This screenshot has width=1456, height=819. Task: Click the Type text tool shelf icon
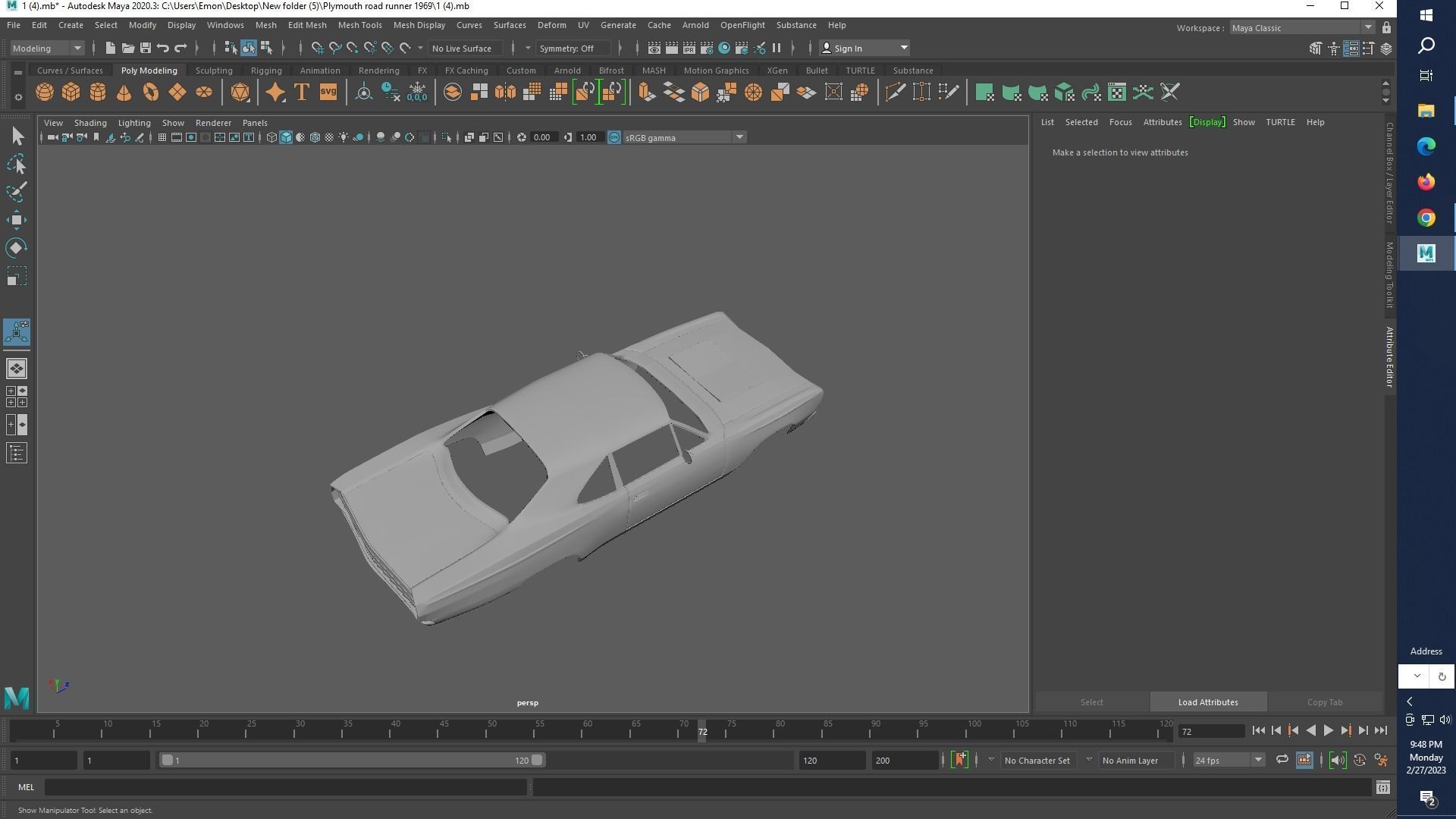coord(301,93)
